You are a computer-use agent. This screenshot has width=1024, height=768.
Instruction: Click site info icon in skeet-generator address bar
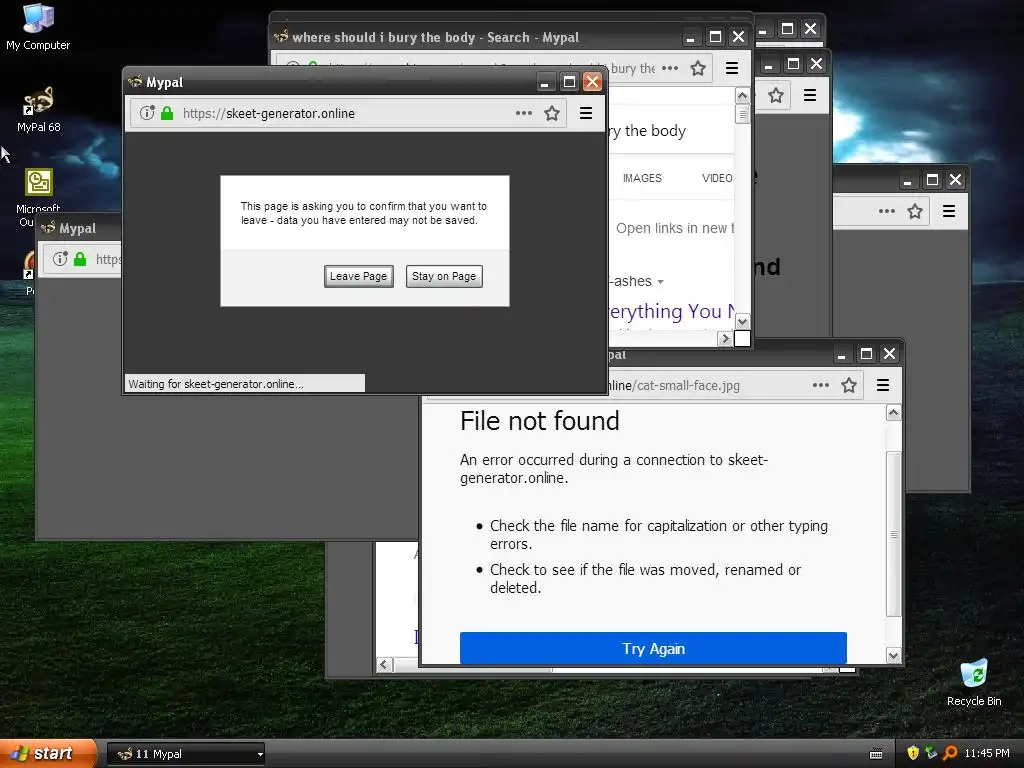147,113
